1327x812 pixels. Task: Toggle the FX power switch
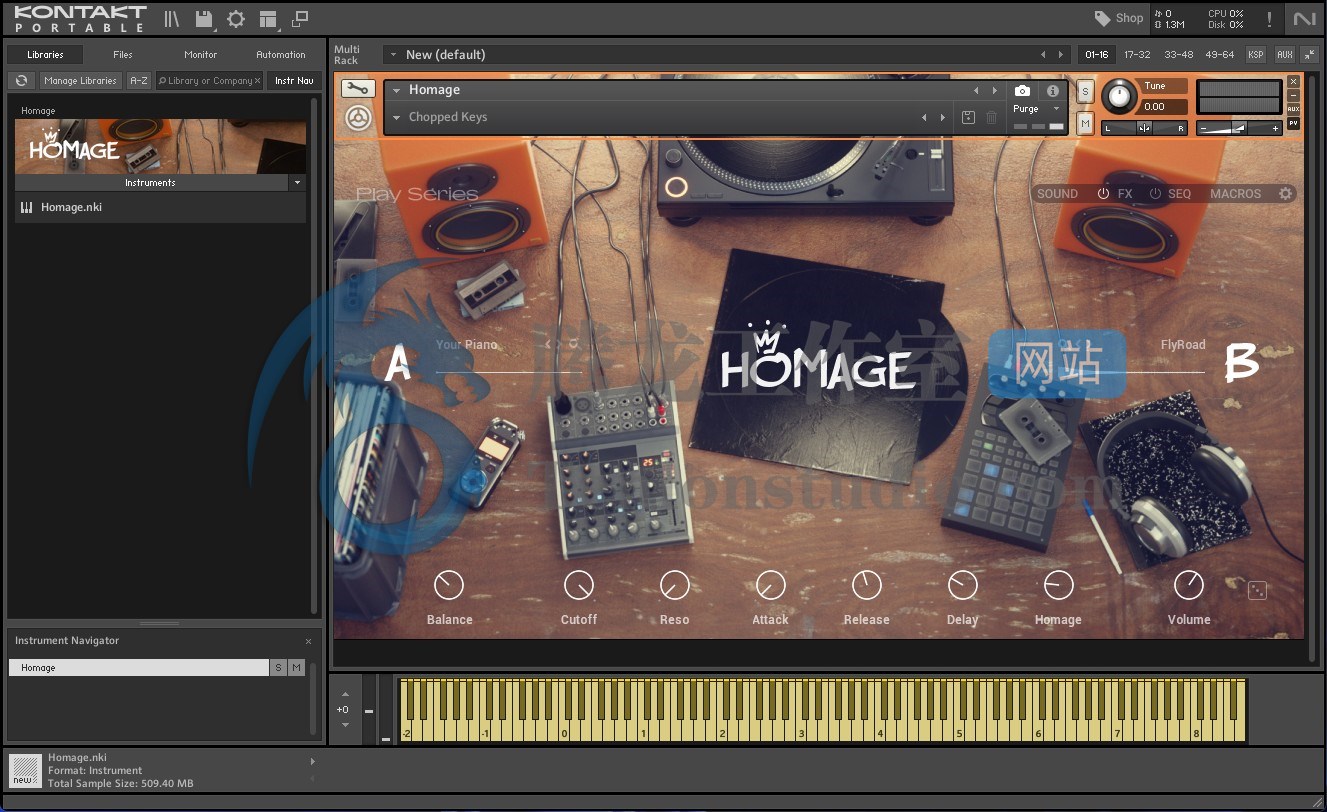1104,194
